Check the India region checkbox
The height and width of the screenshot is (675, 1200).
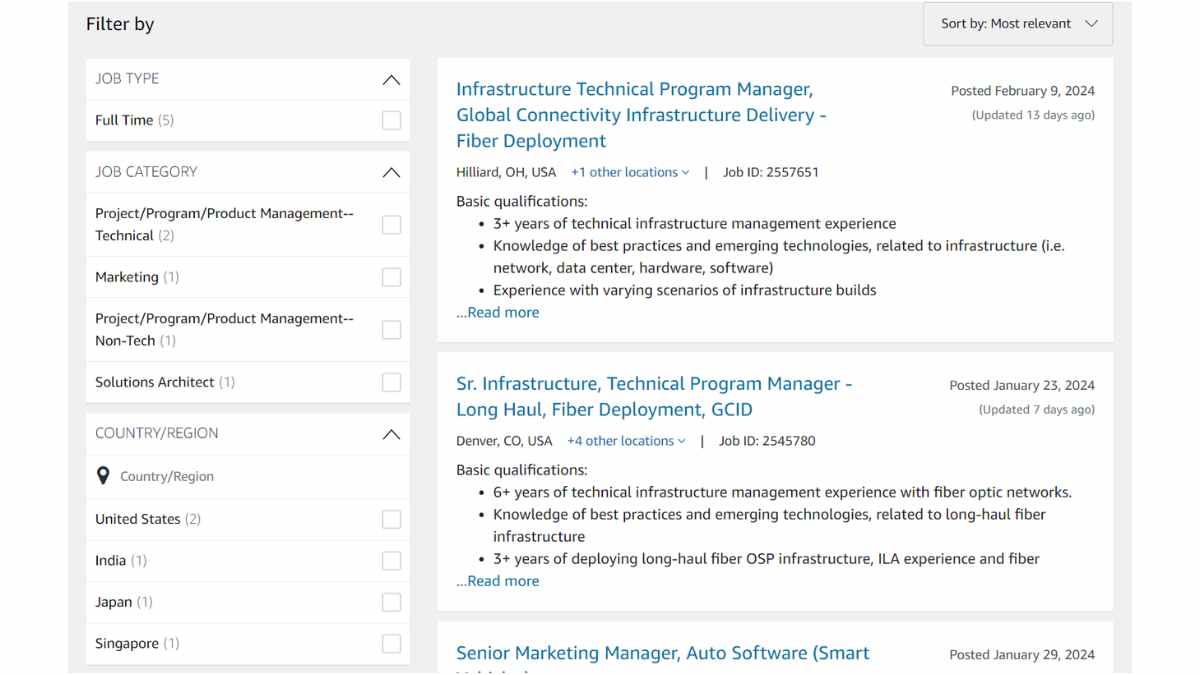(391, 560)
